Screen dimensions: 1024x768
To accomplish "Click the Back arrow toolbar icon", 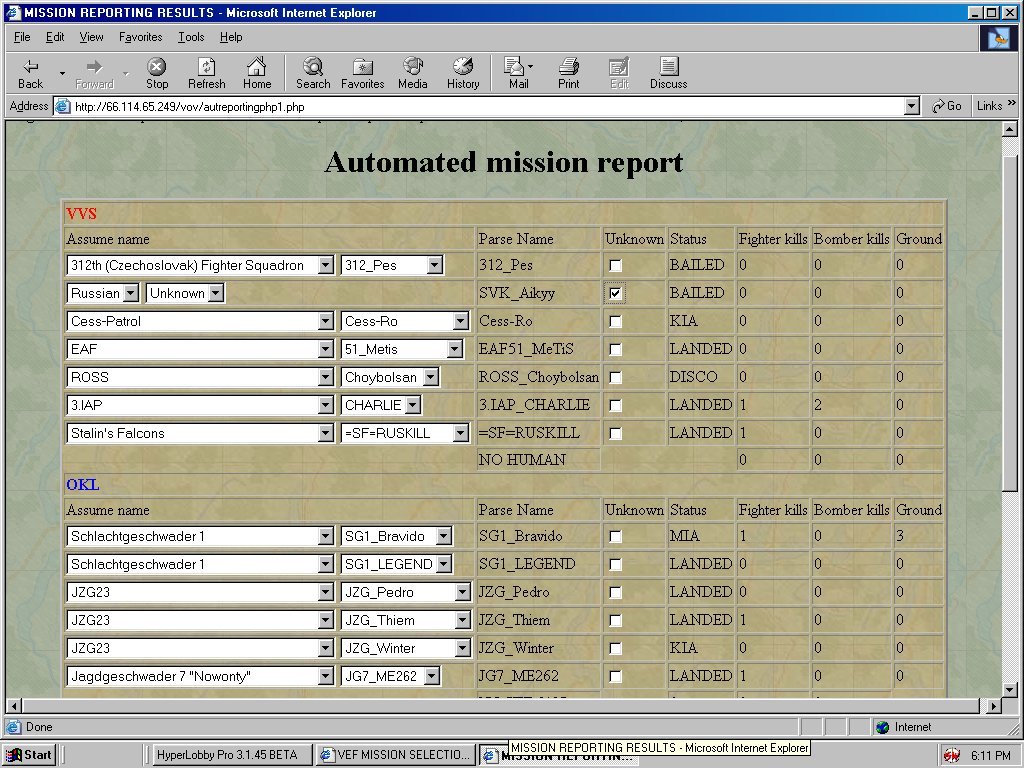I will click(x=30, y=67).
